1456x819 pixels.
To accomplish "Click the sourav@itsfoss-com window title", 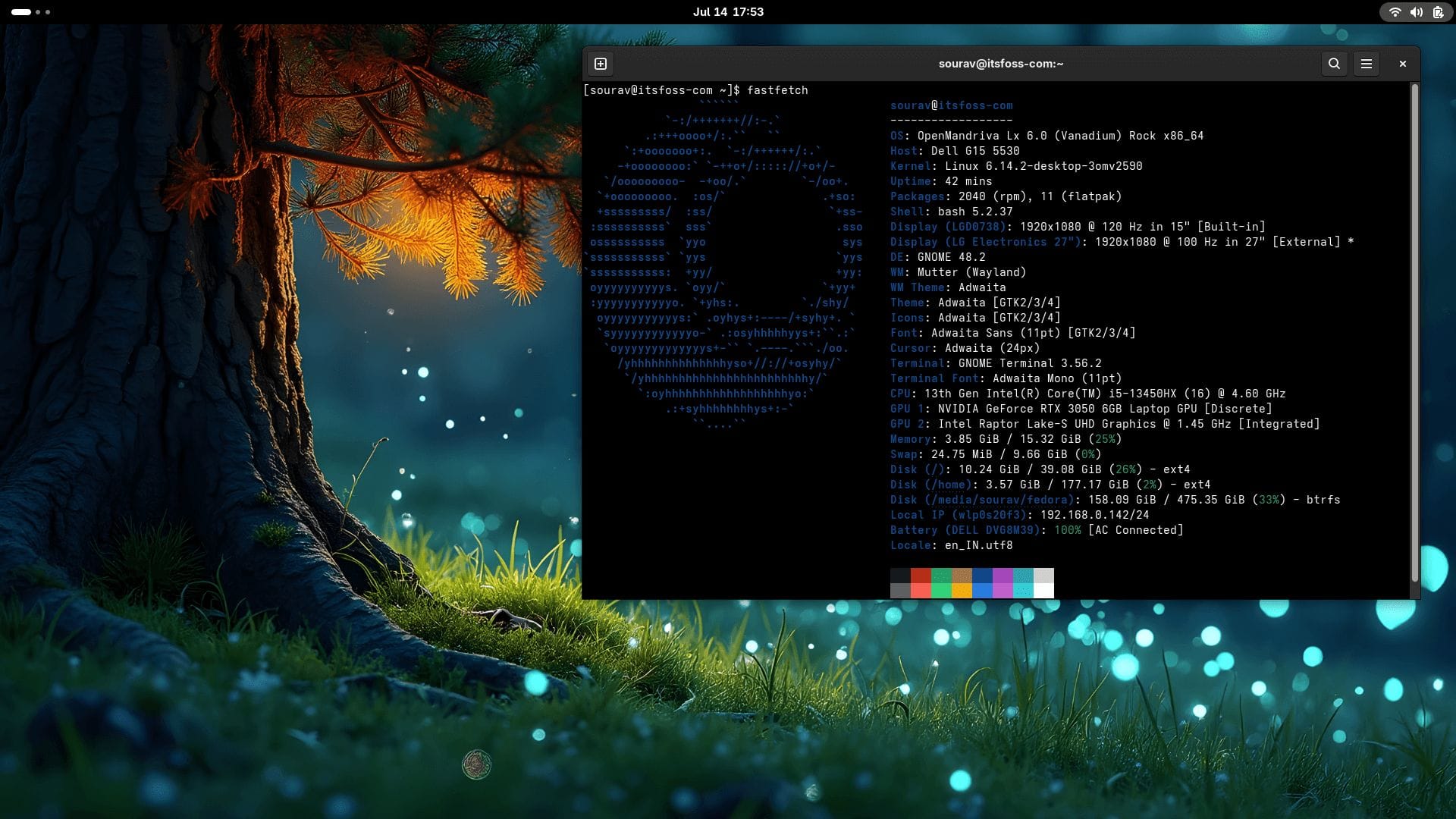I will pyautogui.click(x=999, y=64).
